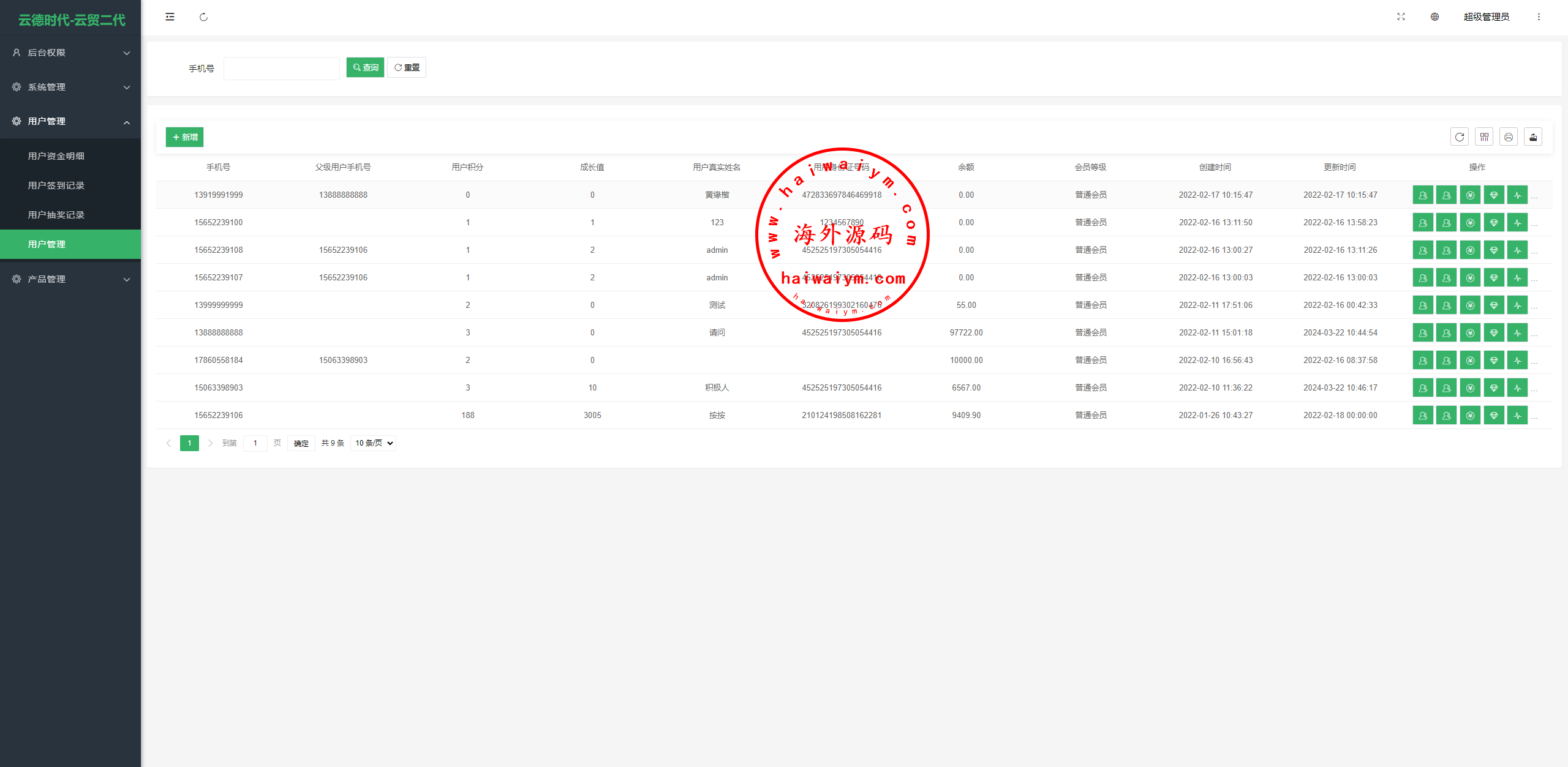Click the table refresh icon button

[1460, 137]
